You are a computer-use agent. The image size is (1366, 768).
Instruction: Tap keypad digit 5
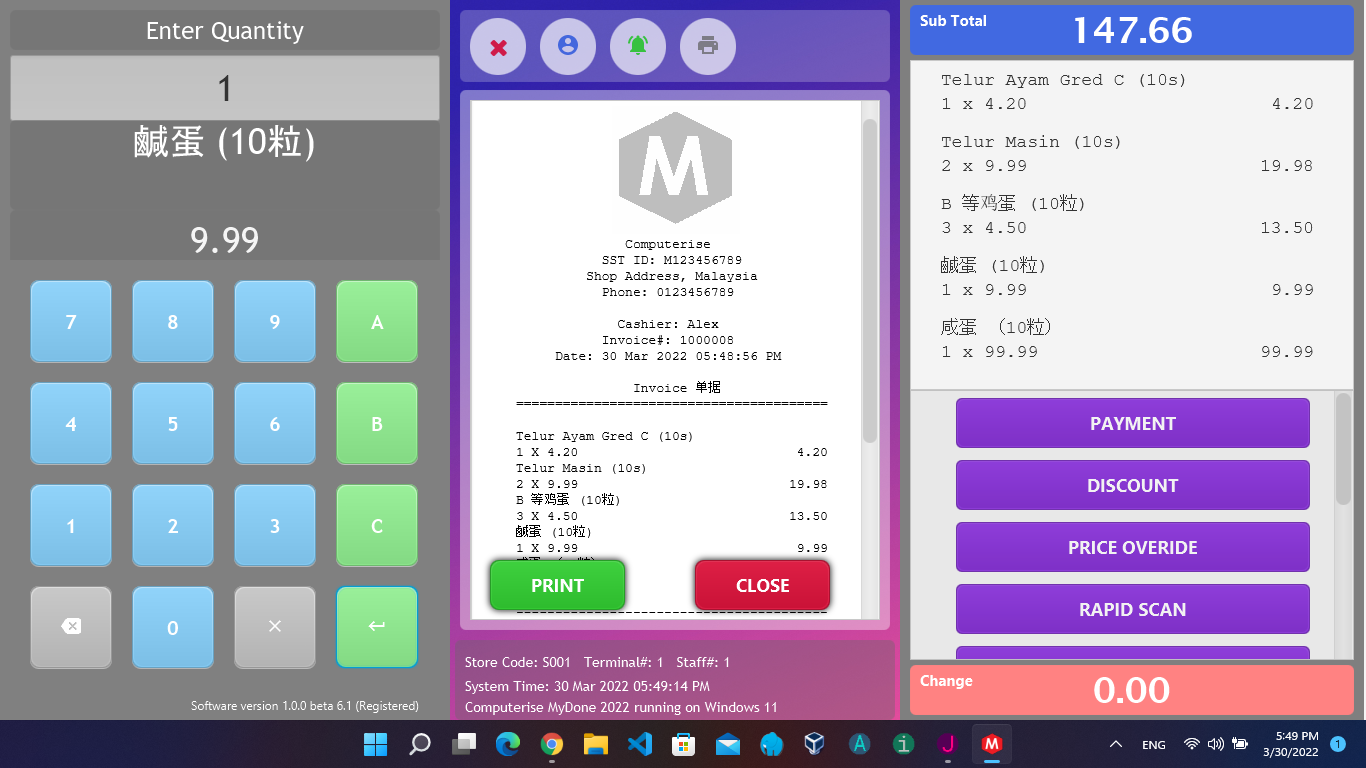173,424
